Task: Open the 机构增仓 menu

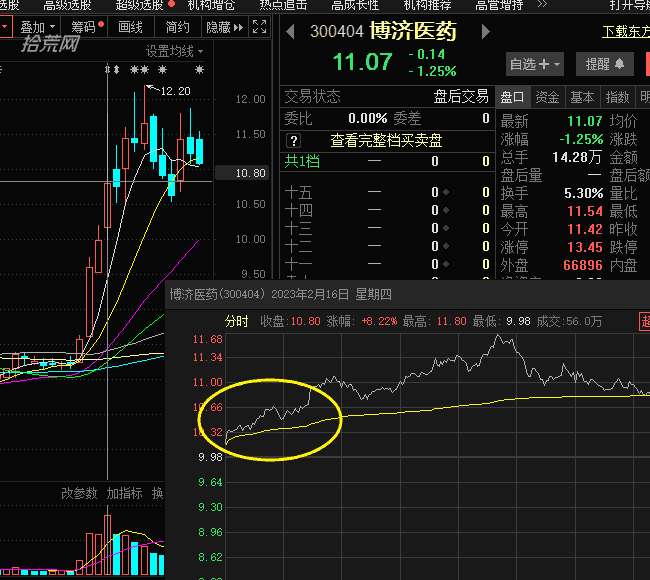Action: 211,5
